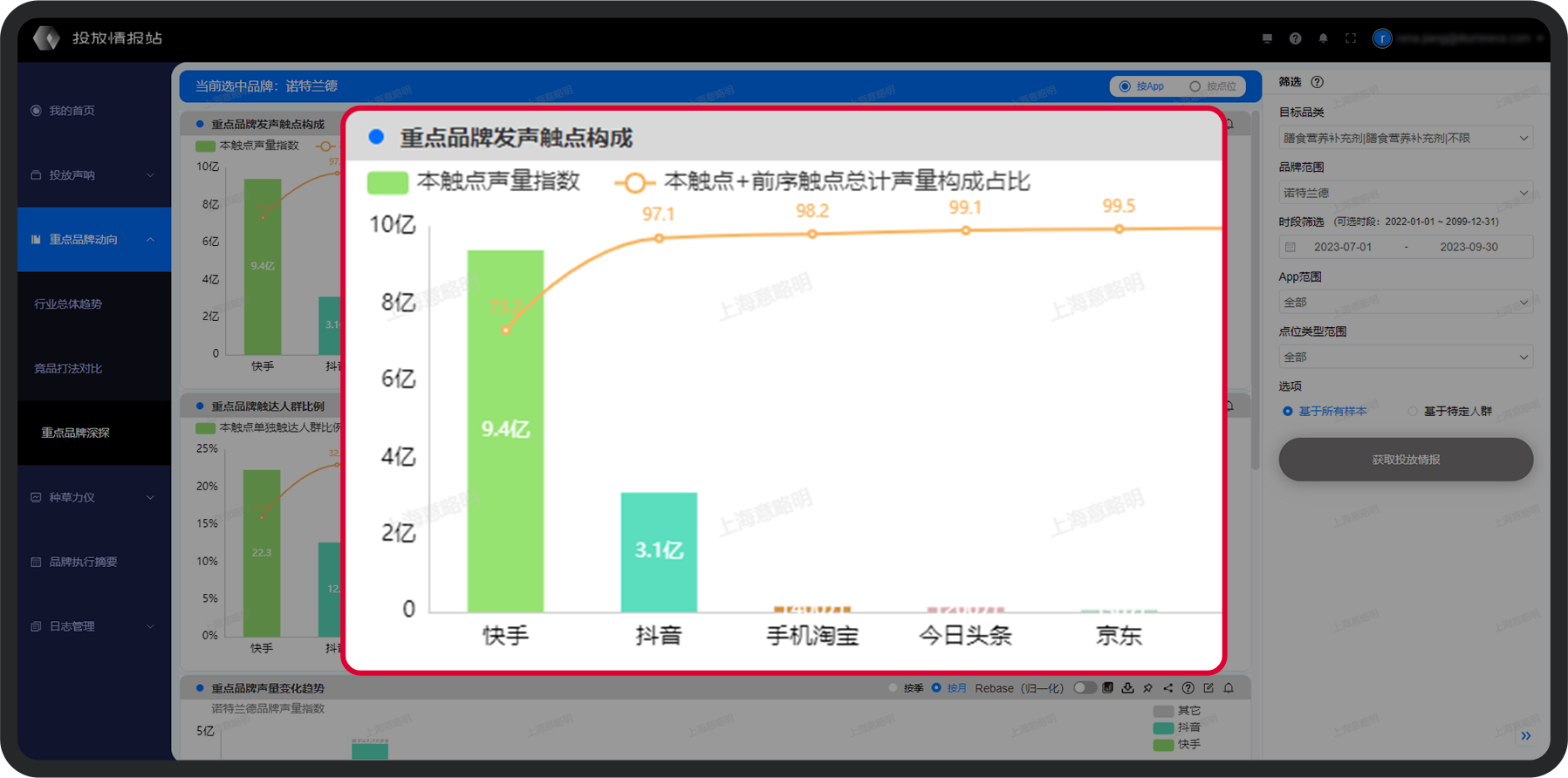Toggle the Rebase (归一化) switch
The height and width of the screenshot is (778, 1568).
pyautogui.click(x=1085, y=687)
